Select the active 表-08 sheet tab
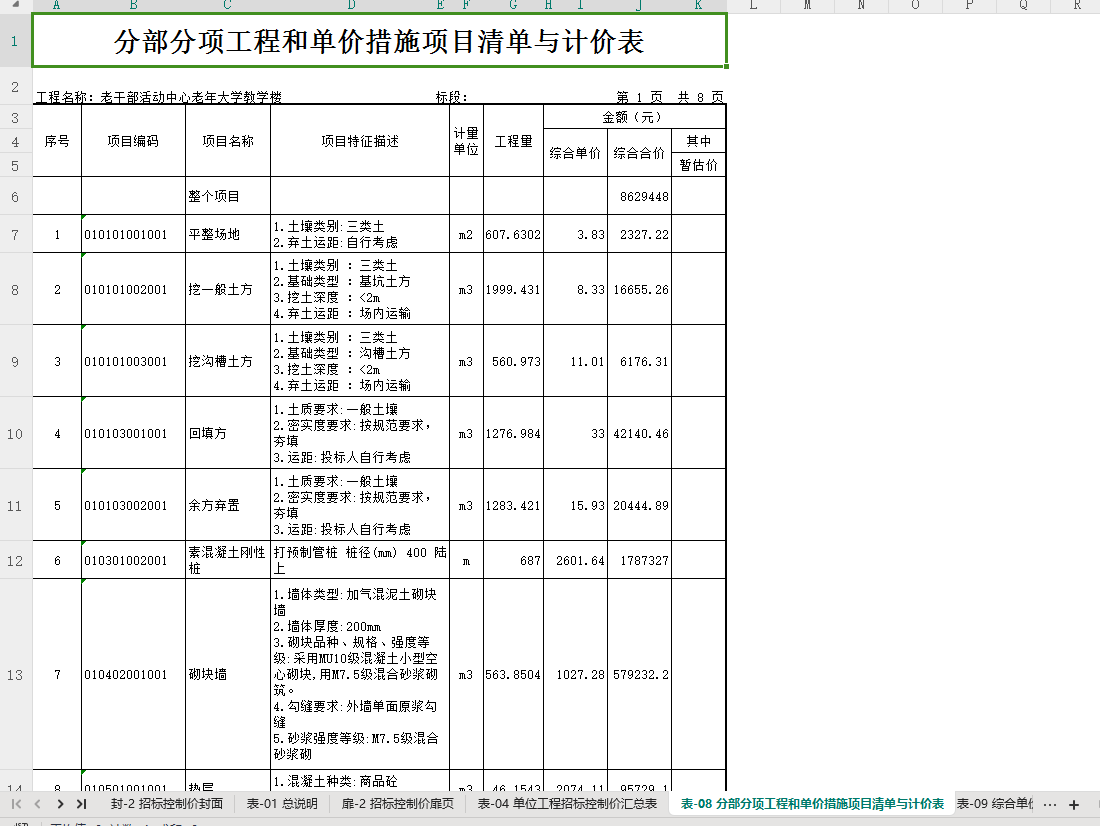Screen dimensions: 1100x826 812,804
